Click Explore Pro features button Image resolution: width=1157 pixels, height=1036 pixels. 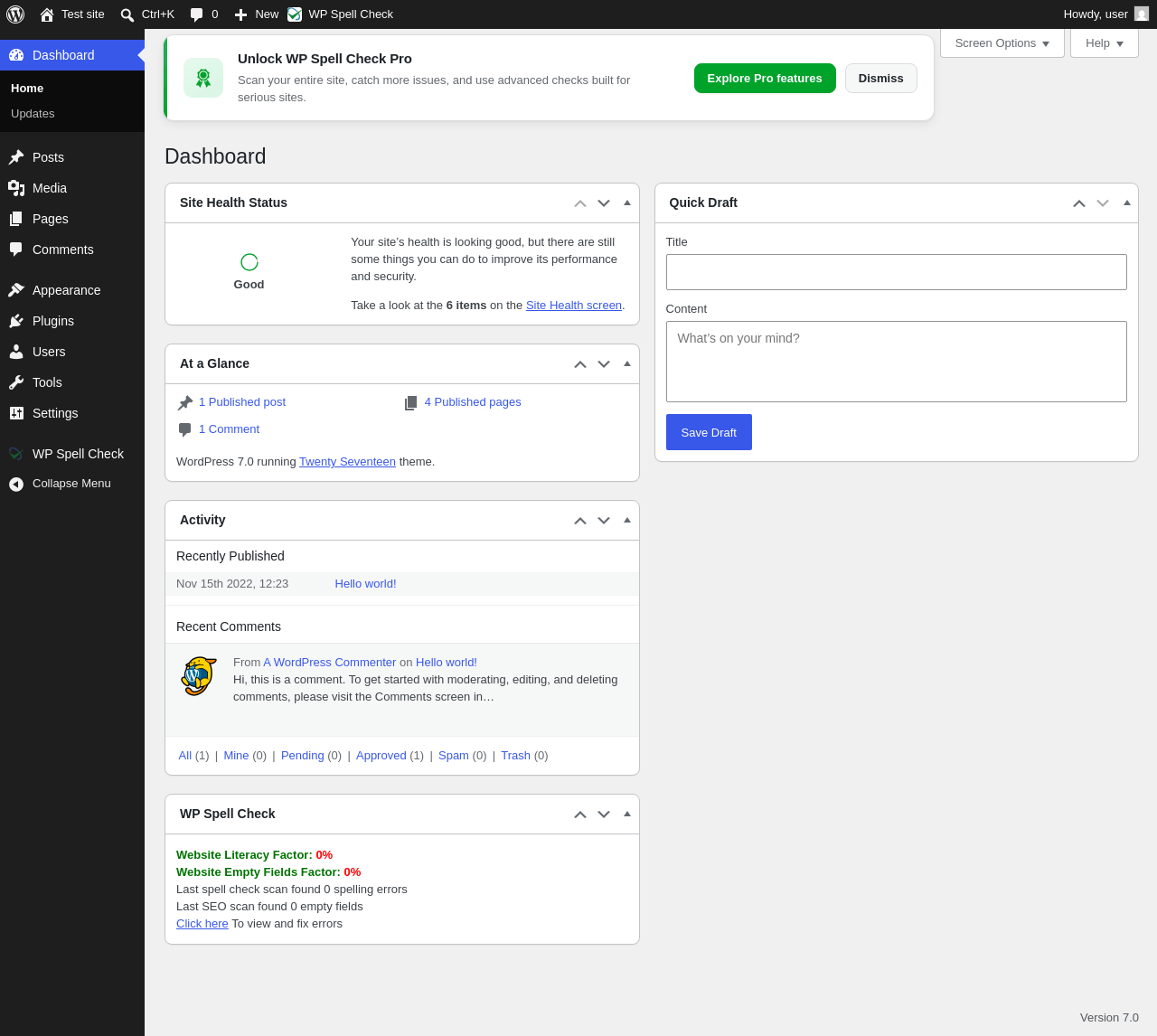point(765,79)
